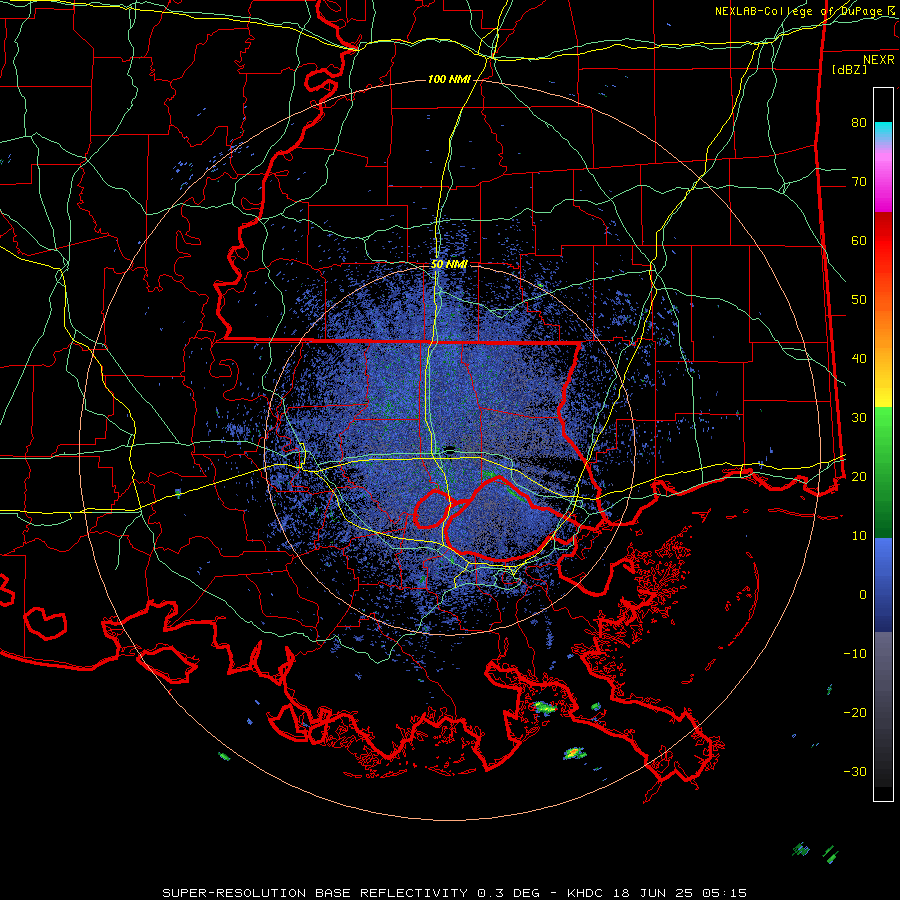Click the 20 value on the dBZ scale
The width and height of the screenshot is (900, 900).
tap(859, 476)
